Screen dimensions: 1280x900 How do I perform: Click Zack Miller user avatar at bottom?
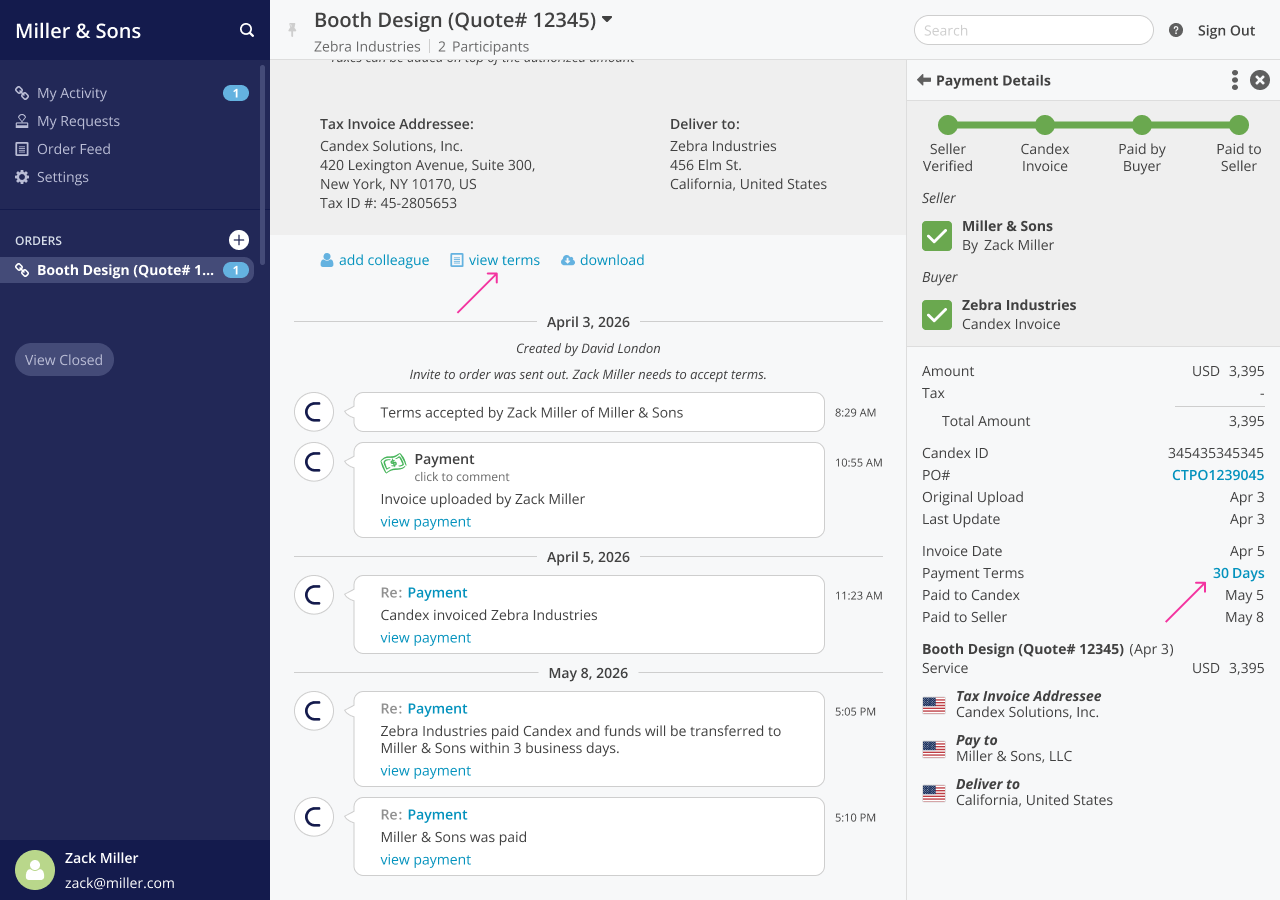point(35,870)
